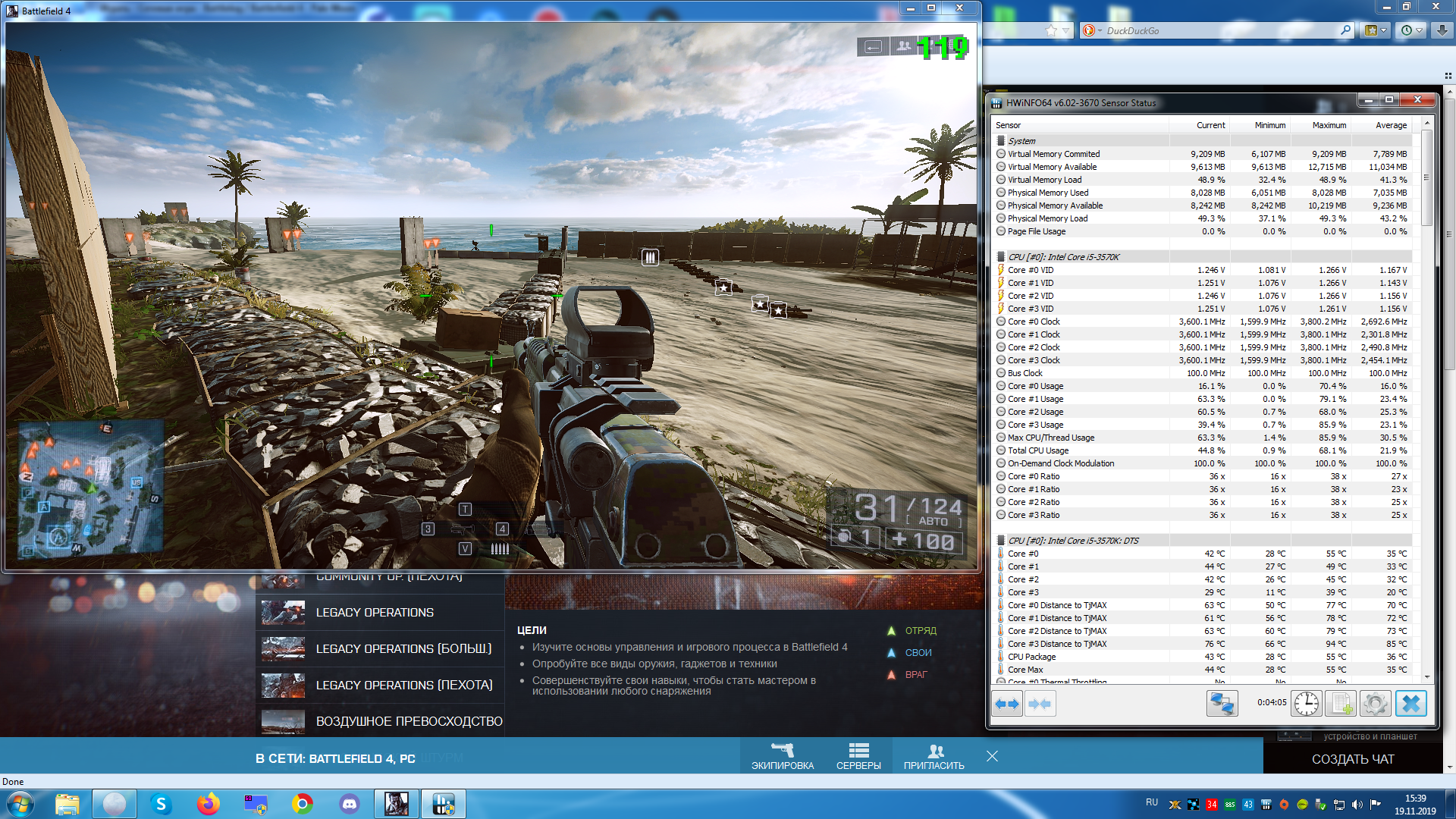Bookmark page with star icon
Viewport: 1456px width, 819px height.
point(1051,30)
